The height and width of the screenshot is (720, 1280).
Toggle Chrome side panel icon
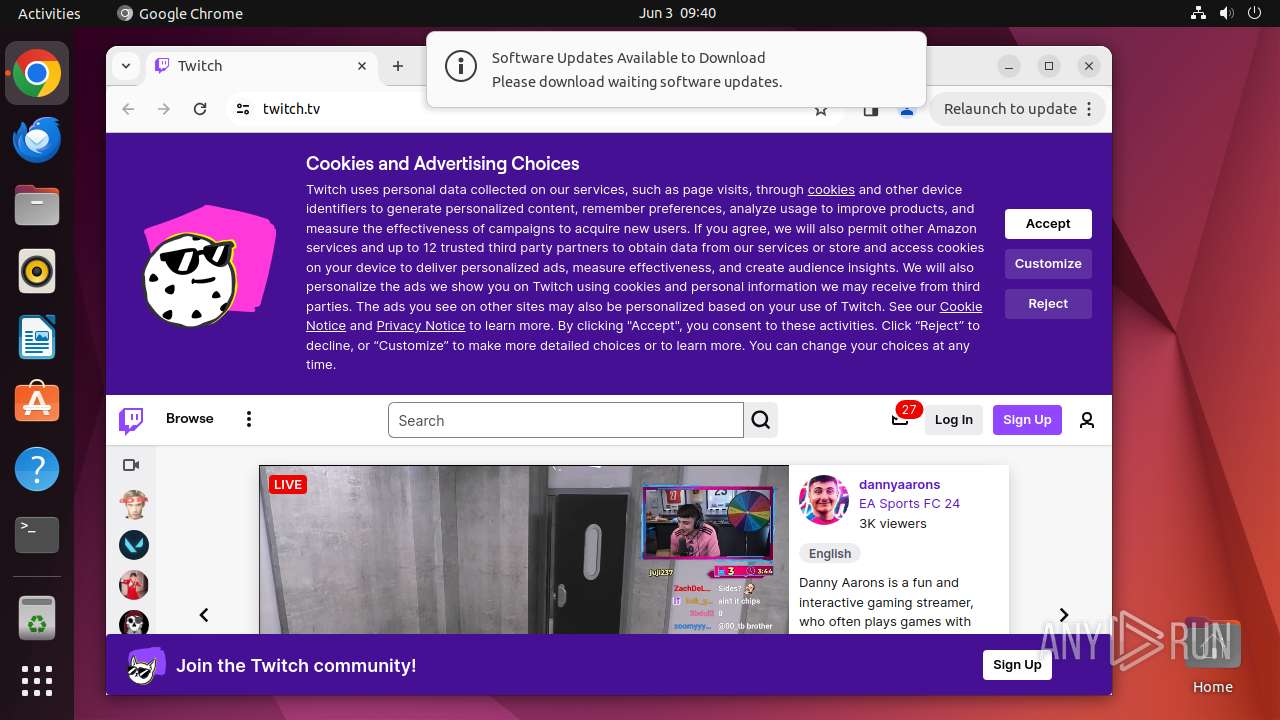[871, 110]
